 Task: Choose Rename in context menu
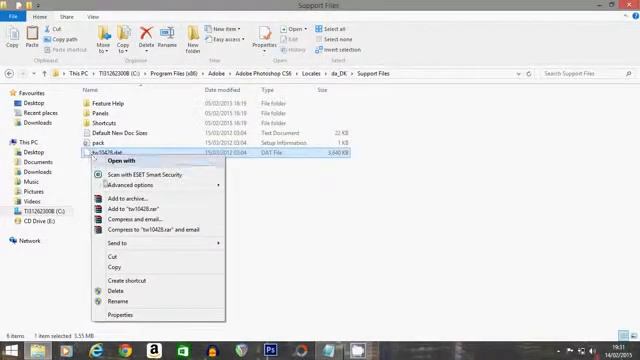(x=158, y=302)
